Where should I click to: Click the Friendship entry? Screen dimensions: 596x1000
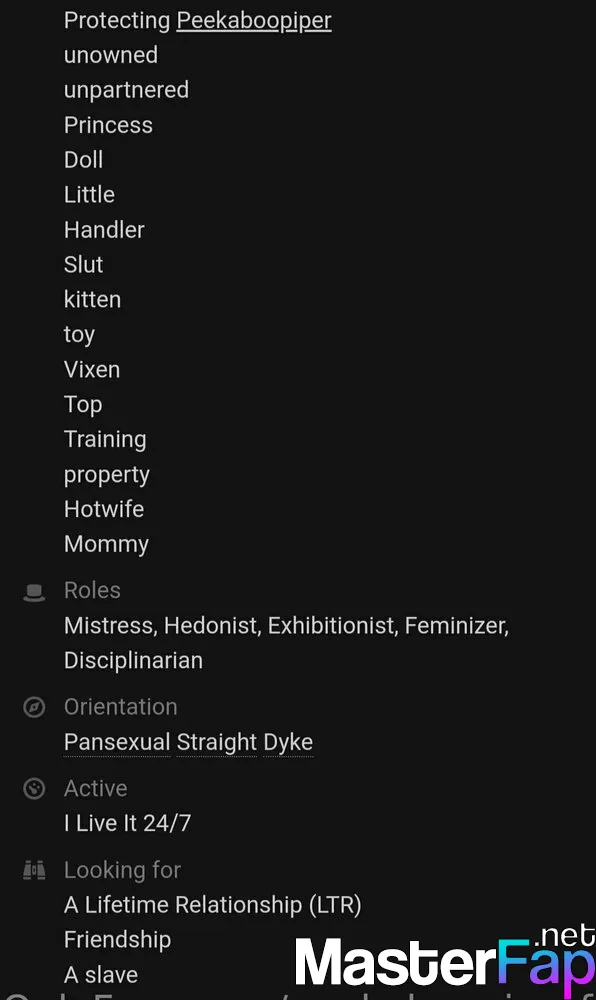click(117, 940)
